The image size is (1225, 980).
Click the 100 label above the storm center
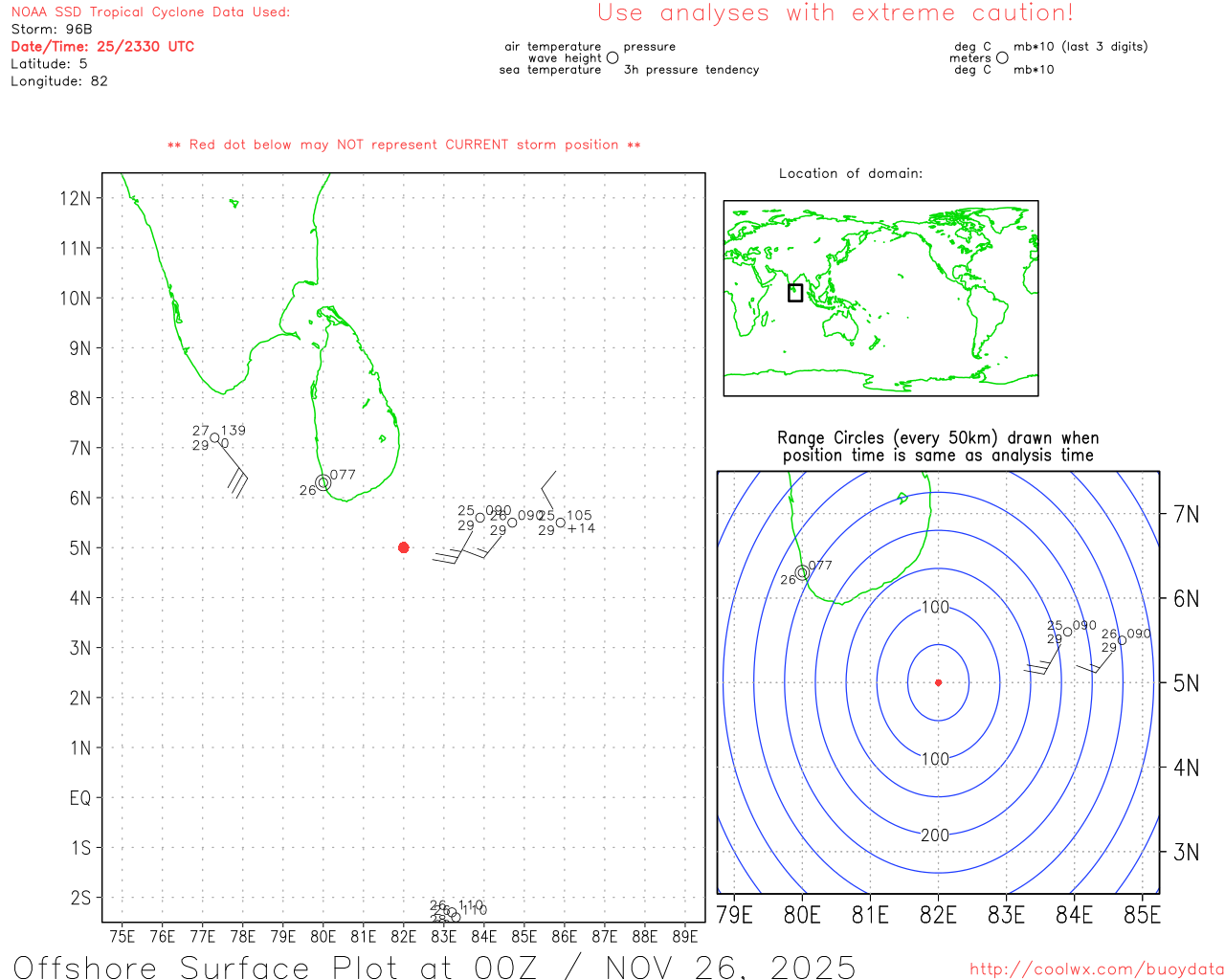pos(935,608)
